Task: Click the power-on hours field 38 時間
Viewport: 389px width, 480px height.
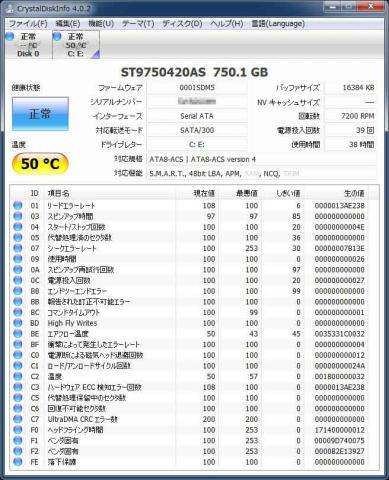Action: (350, 145)
